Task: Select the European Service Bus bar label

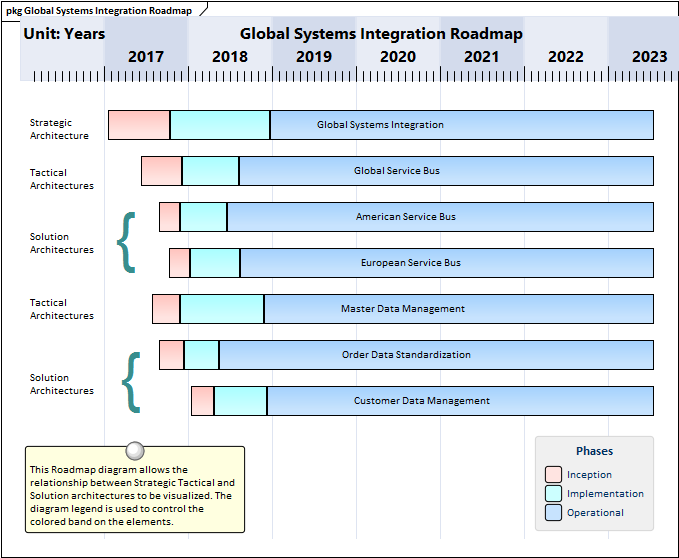Action: pyautogui.click(x=410, y=263)
